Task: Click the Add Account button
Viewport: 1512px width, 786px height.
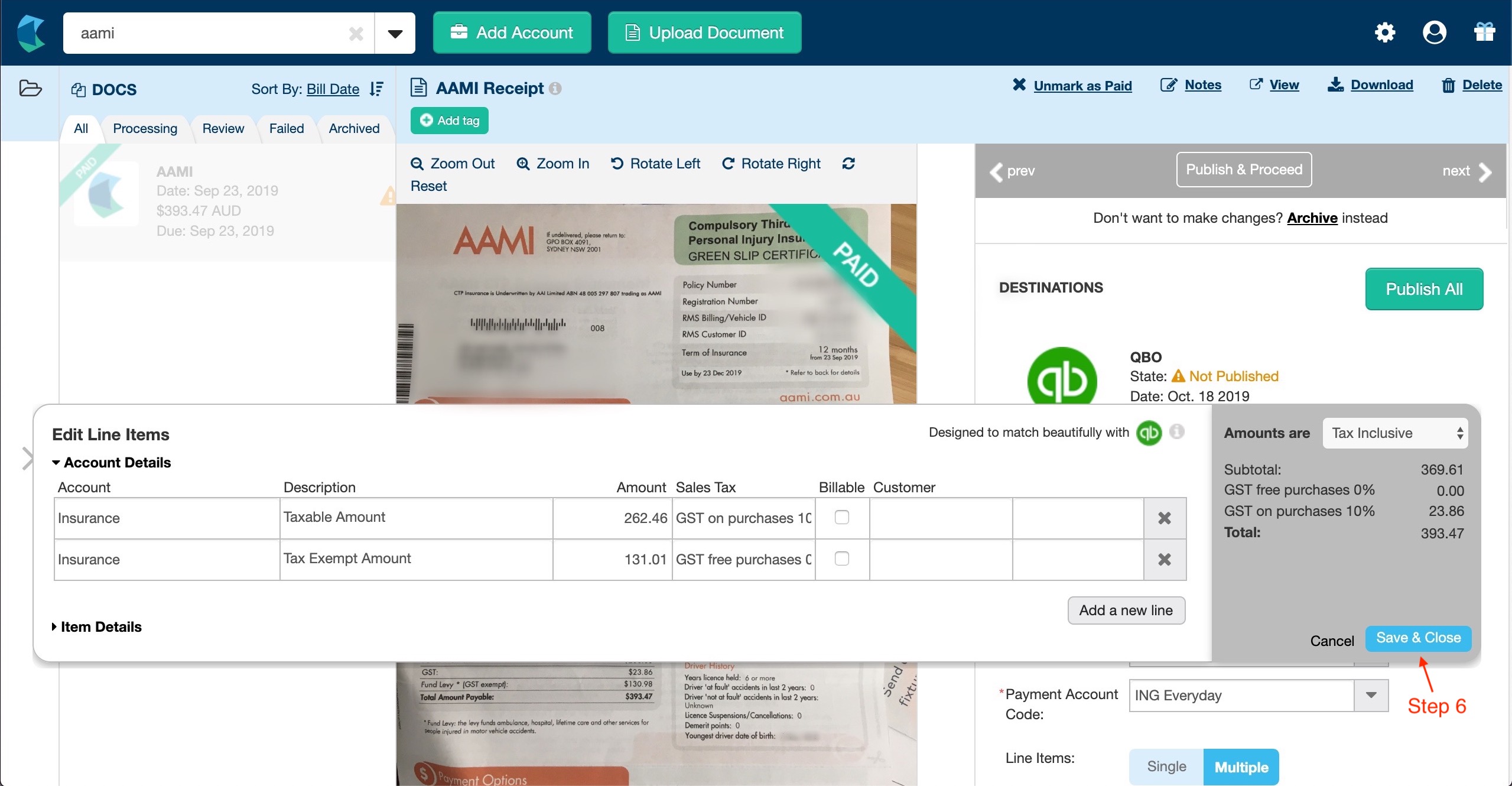Action: (512, 33)
